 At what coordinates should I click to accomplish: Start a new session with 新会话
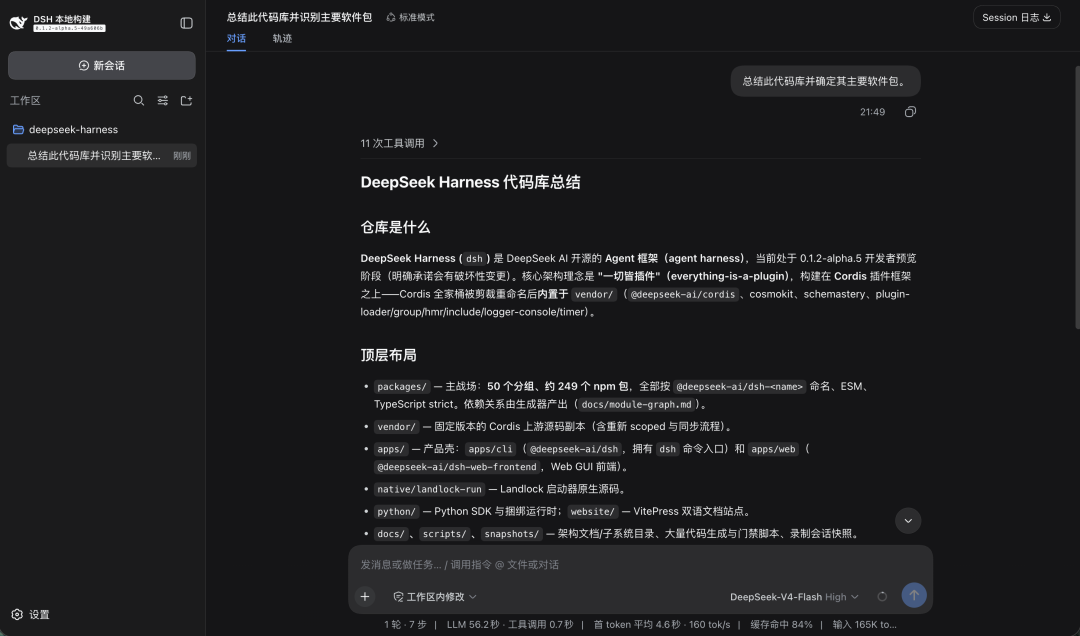[102, 65]
